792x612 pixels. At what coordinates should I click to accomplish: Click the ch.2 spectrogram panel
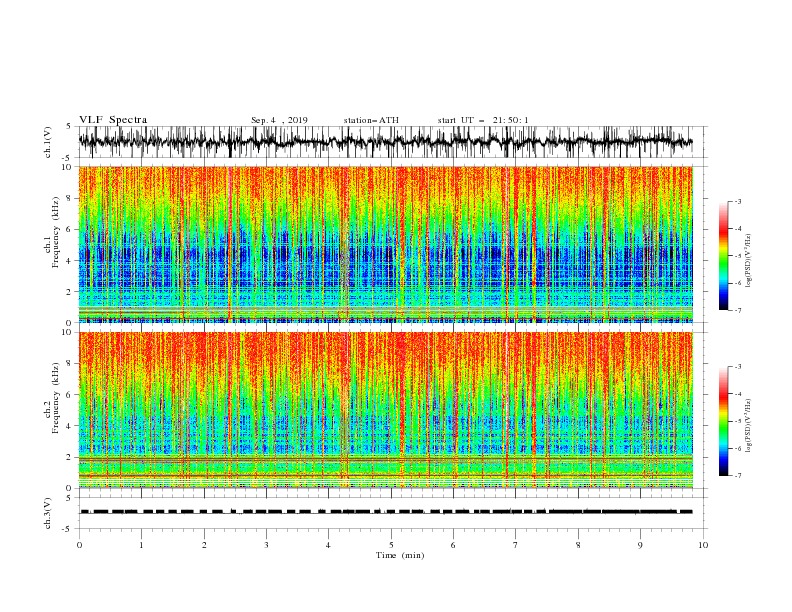385,410
